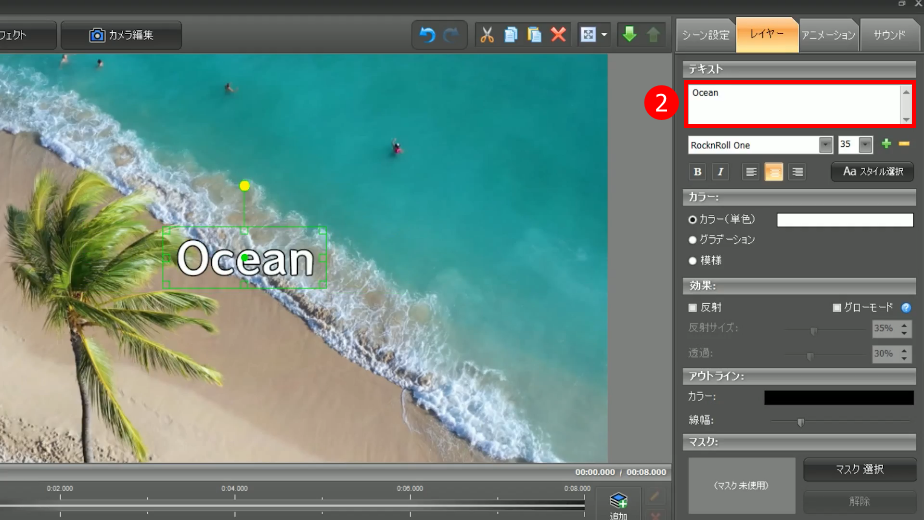
Task: Move the layer down with the green arrow
Action: 629,35
